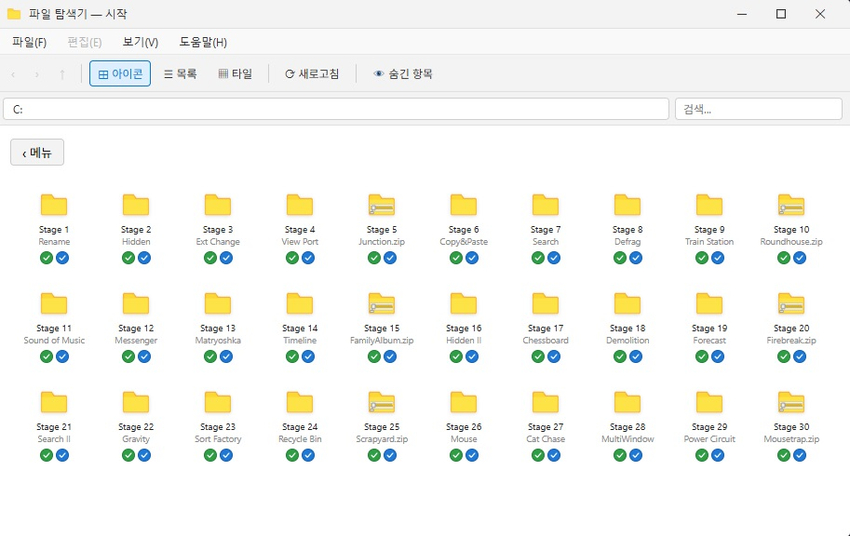The height and width of the screenshot is (536, 850).
Task: Click green checkmark badge under Stage 15
Action: (x=374, y=357)
